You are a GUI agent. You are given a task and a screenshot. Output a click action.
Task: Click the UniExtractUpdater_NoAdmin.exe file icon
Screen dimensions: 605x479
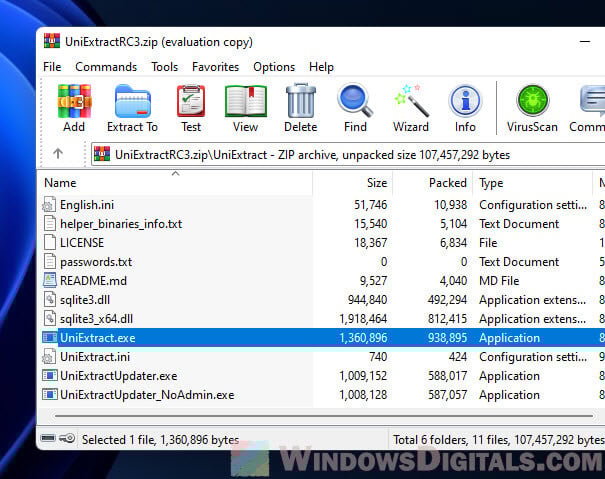point(49,394)
